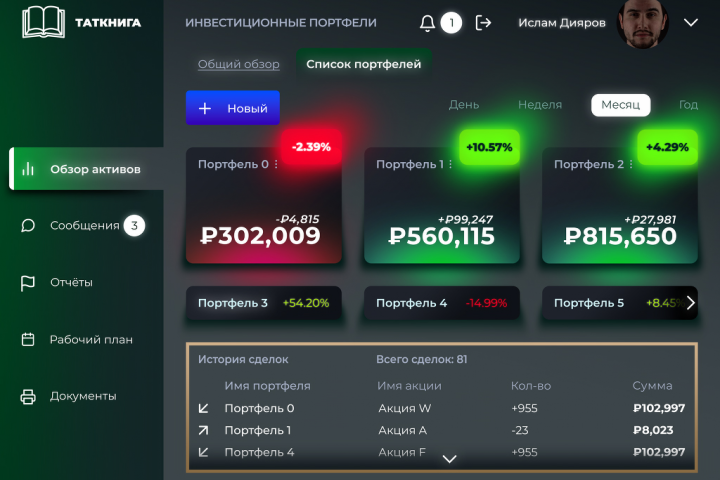Click bar chart icon for Обзор активов
The image size is (720, 480).
tap(28, 169)
